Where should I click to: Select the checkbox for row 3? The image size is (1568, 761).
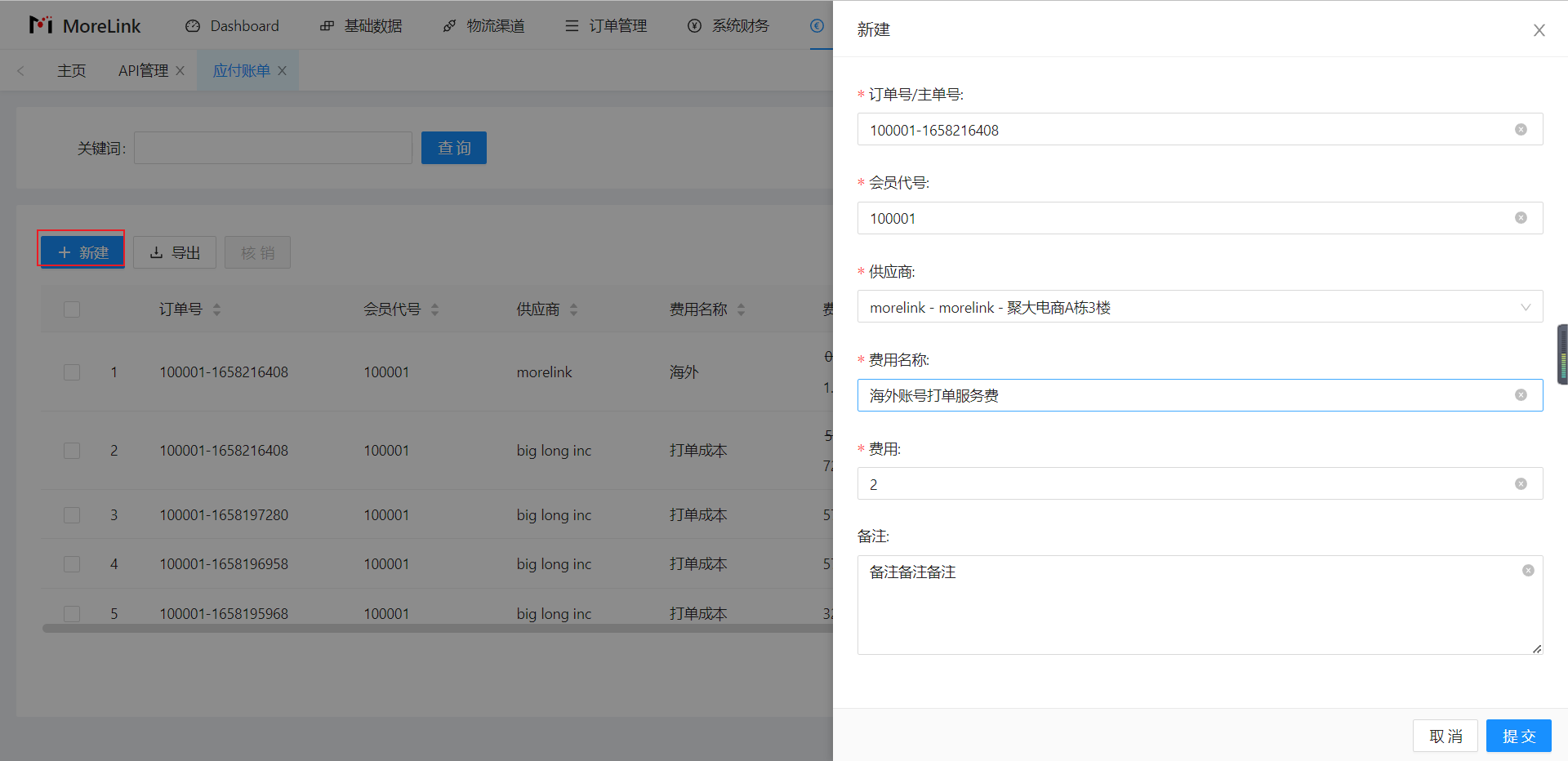(x=72, y=515)
